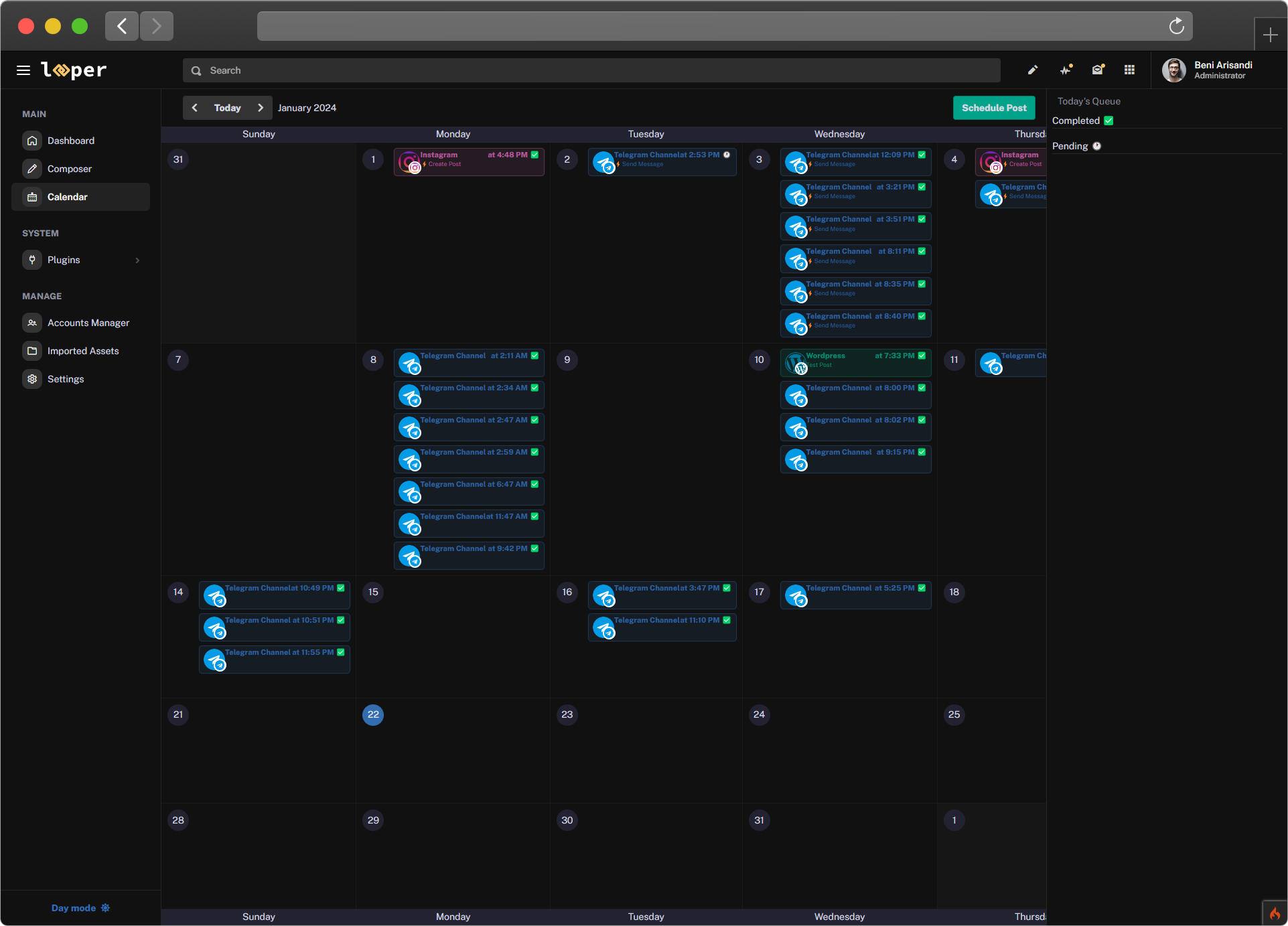Expand the Plugins submenu chevron
This screenshot has width=1288, height=926.
click(x=138, y=260)
